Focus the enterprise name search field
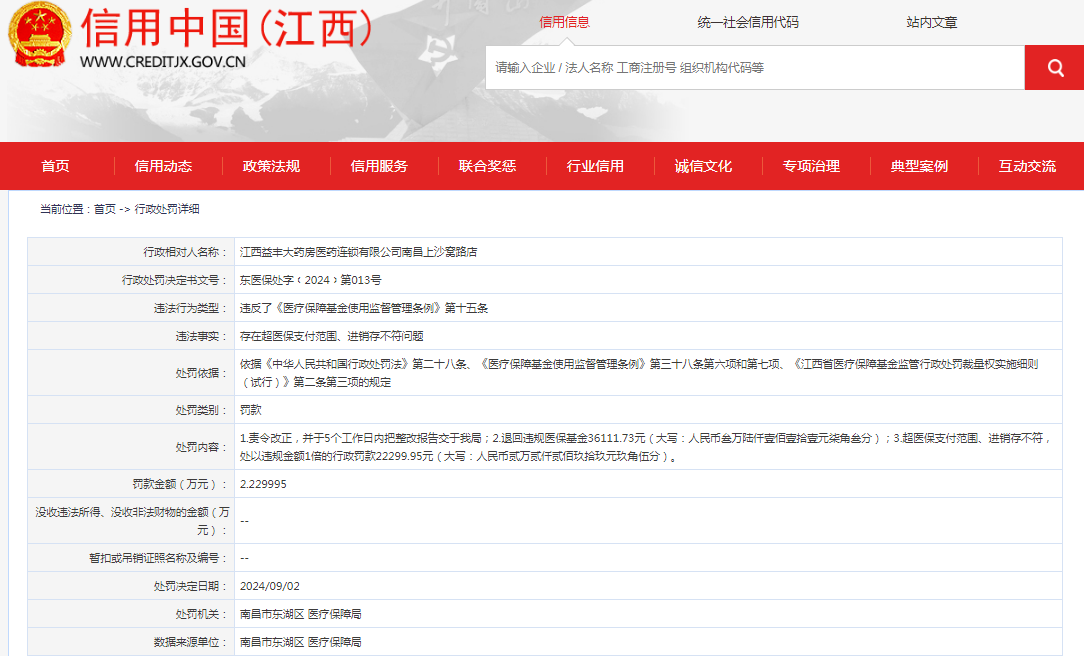 click(755, 68)
